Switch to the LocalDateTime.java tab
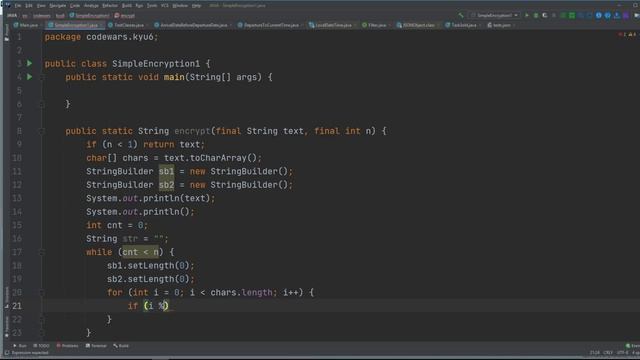 coord(331,25)
